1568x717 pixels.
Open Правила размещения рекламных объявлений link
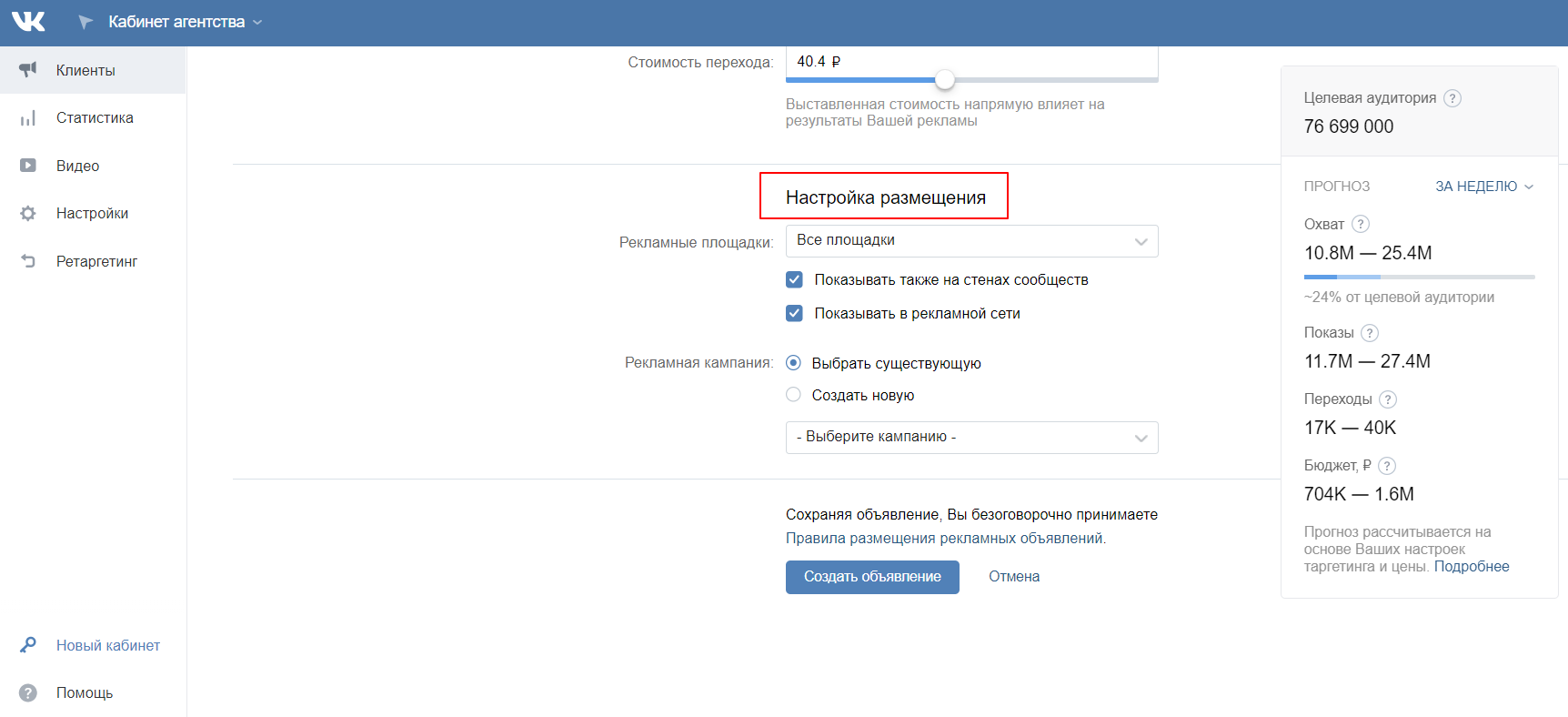click(944, 539)
